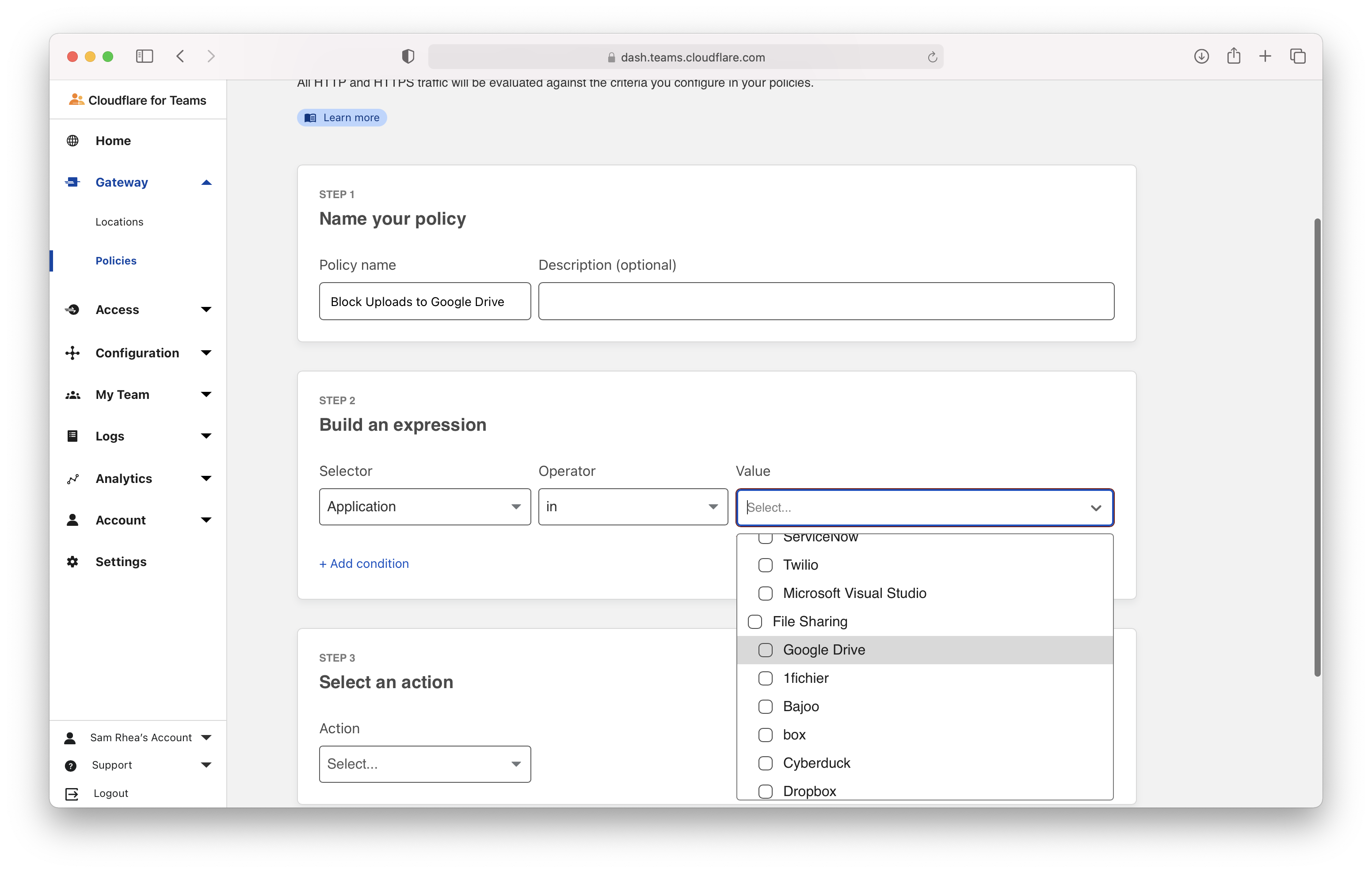The image size is (1372, 873).
Task: Reload the page with refresh icon
Action: [932, 57]
